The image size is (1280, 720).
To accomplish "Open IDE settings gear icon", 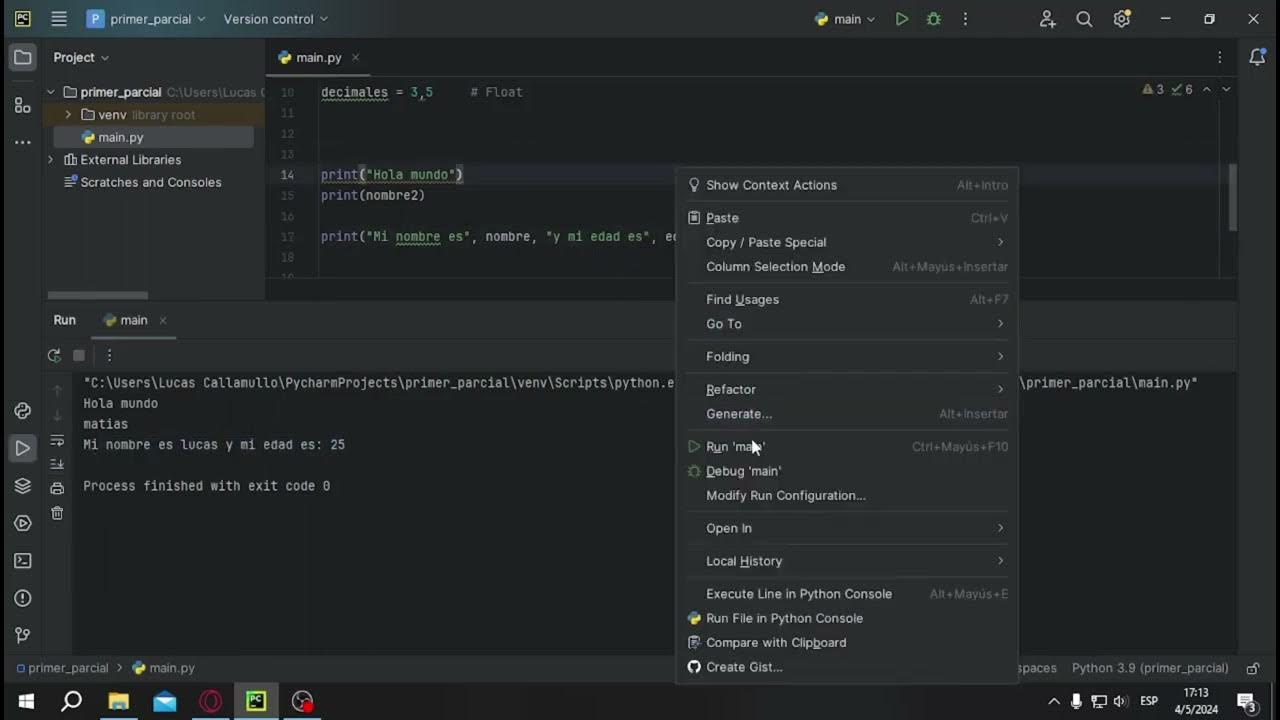I will pyautogui.click(x=1122, y=19).
